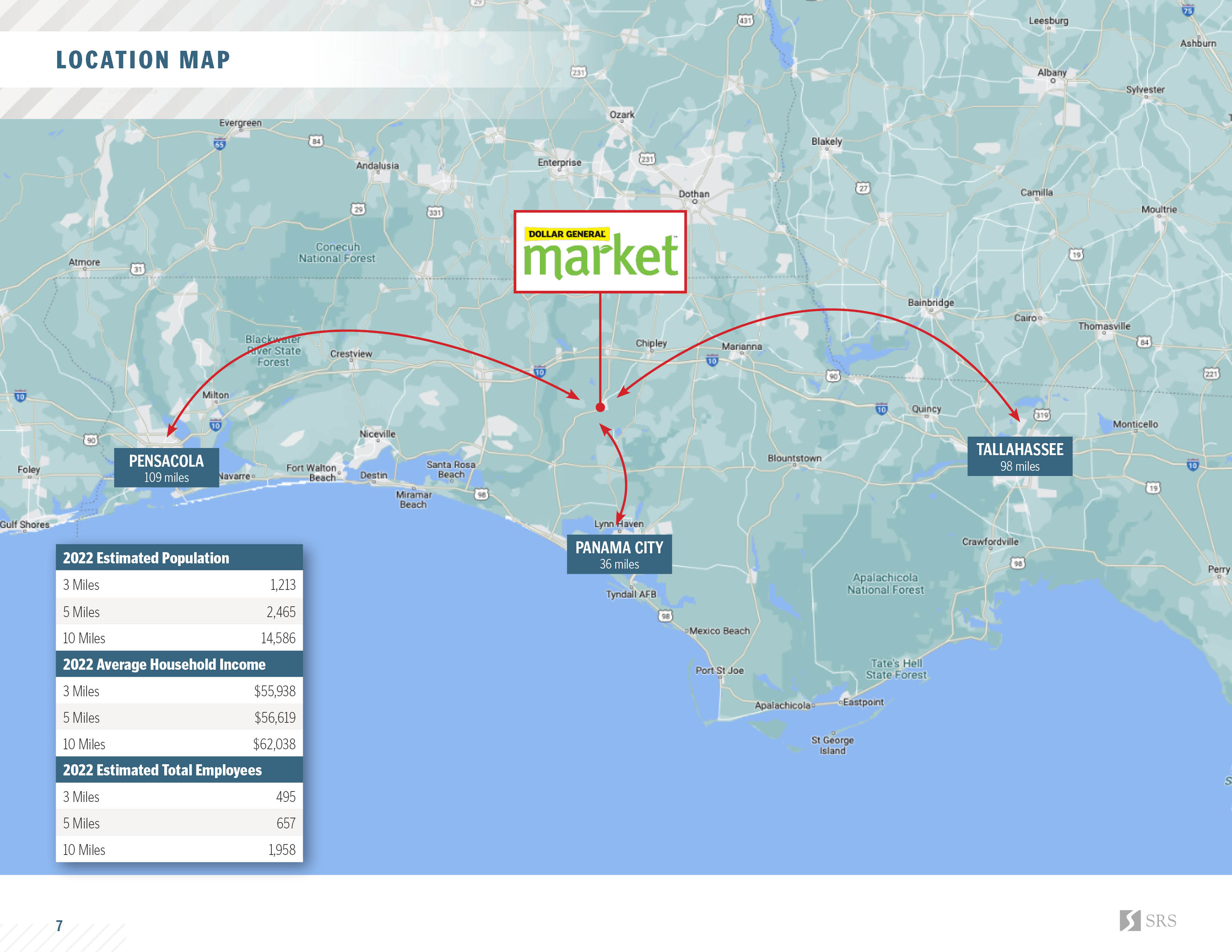Click the SRS logo in the footer
The width and height of the screenshot is (1232, 952).
pos(1148,920)
